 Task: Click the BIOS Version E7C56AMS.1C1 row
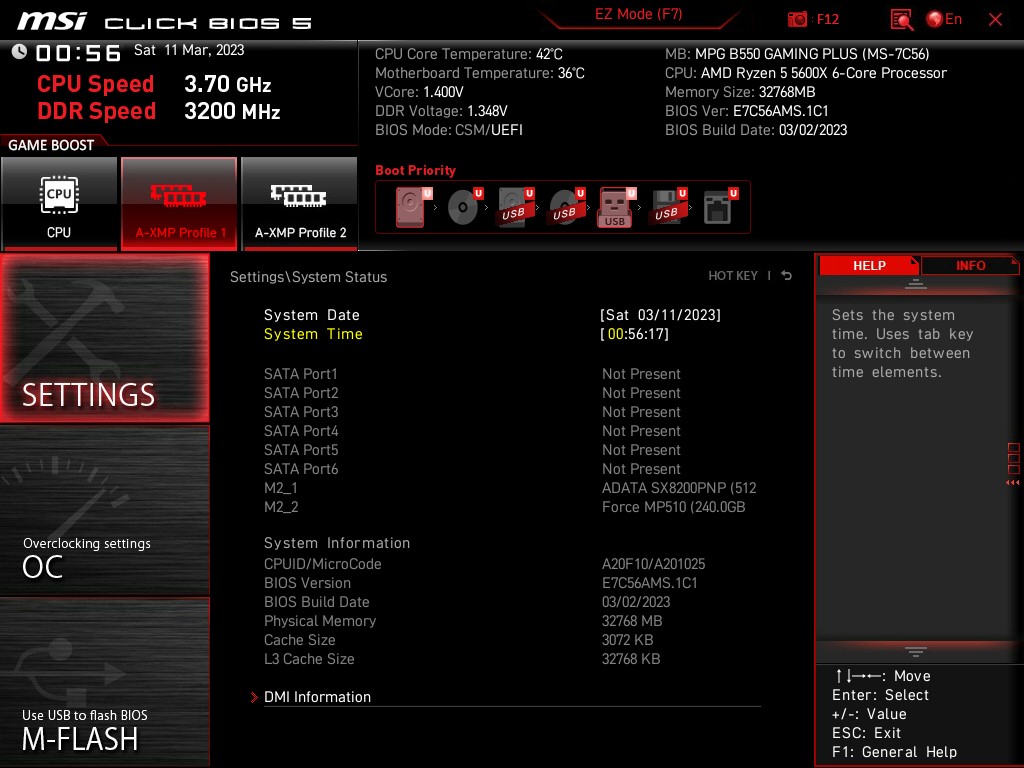[x=481, y=583]
